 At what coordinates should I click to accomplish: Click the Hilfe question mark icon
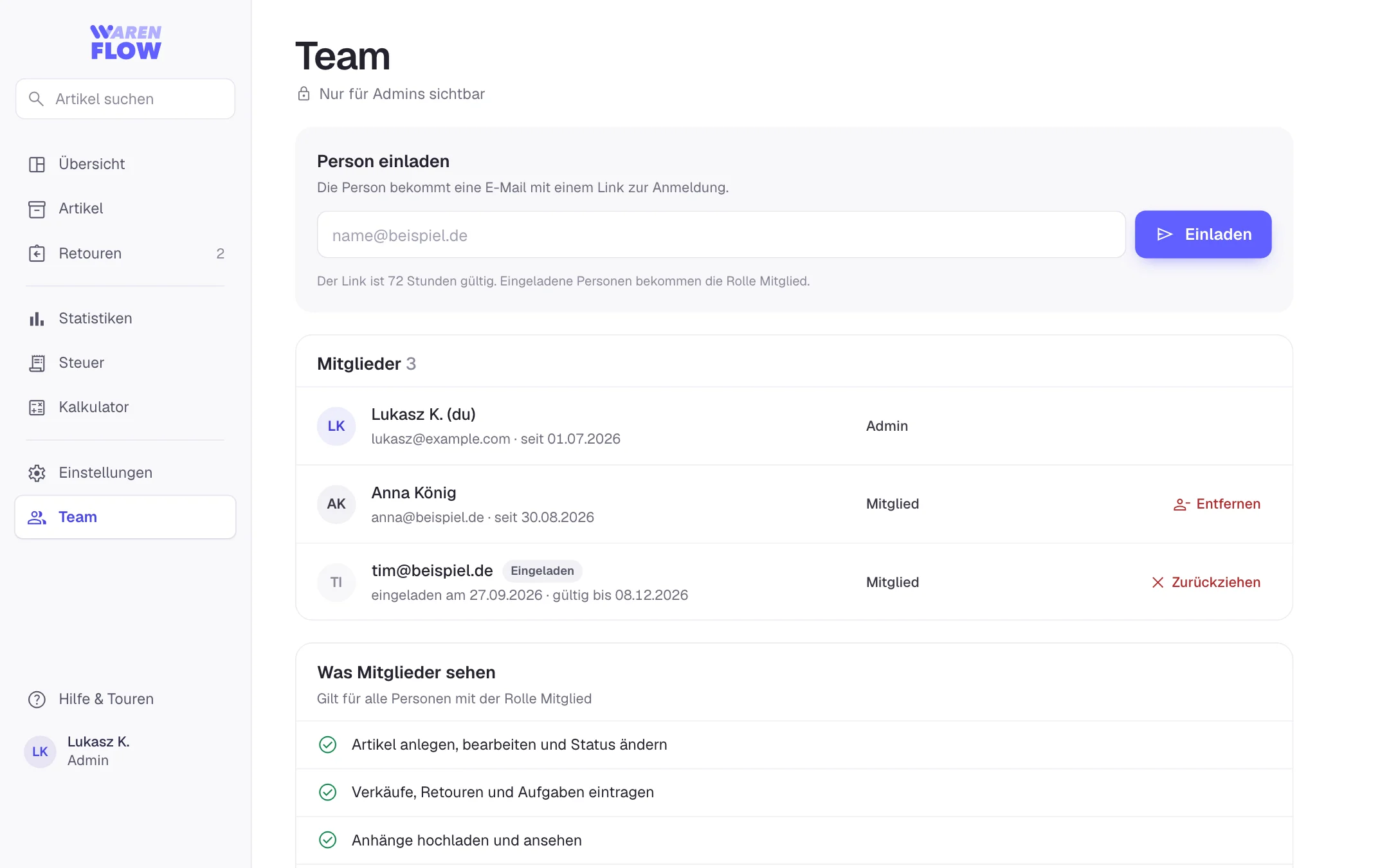point(37,700)
